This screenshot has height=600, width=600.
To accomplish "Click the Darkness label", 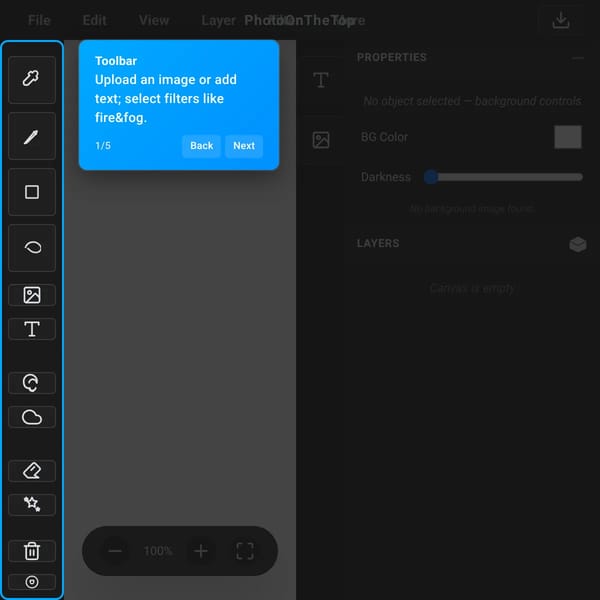I will (x=386, y=177).
